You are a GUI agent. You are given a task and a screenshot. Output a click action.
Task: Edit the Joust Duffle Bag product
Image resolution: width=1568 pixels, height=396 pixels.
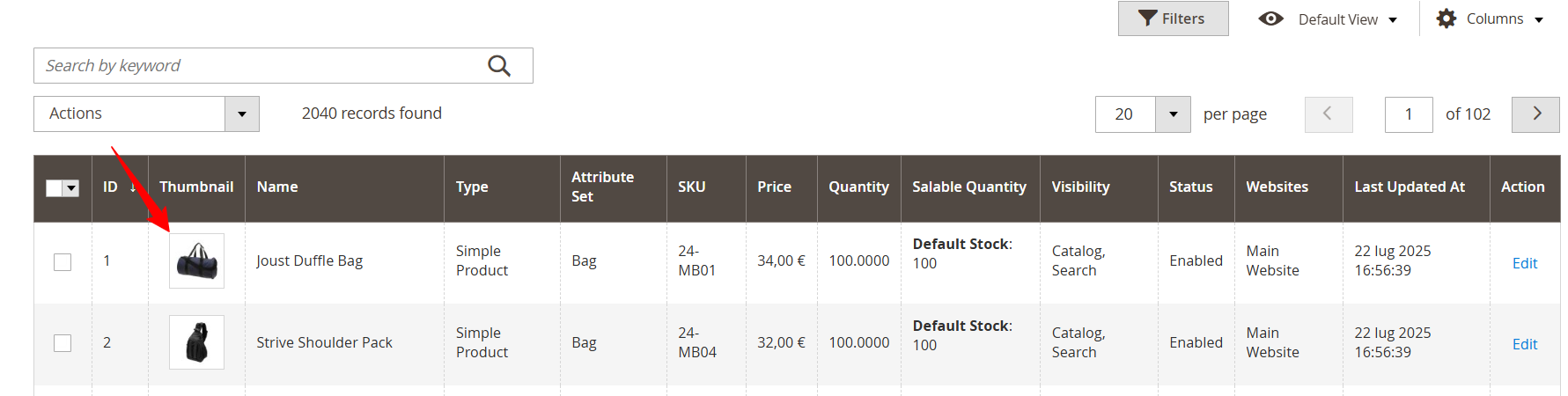pos(1524,263)
